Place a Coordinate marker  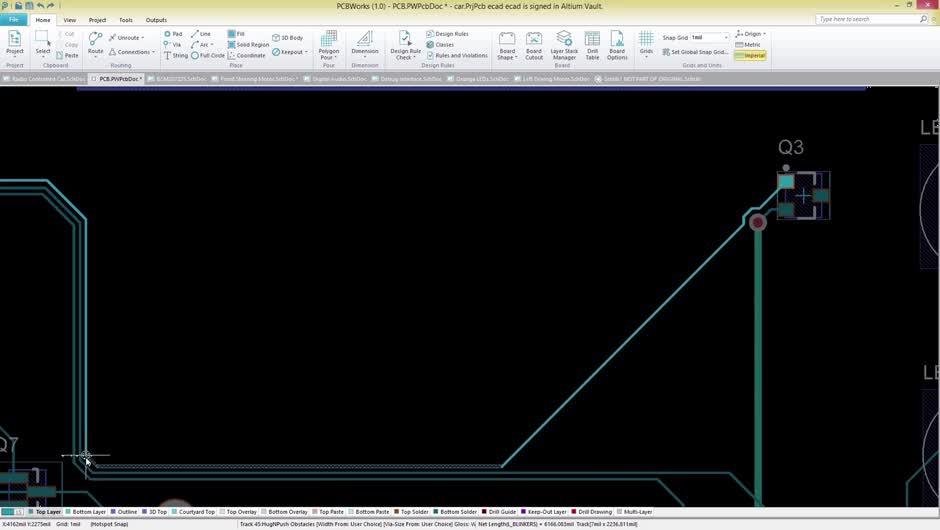click(x=246, y=55)
